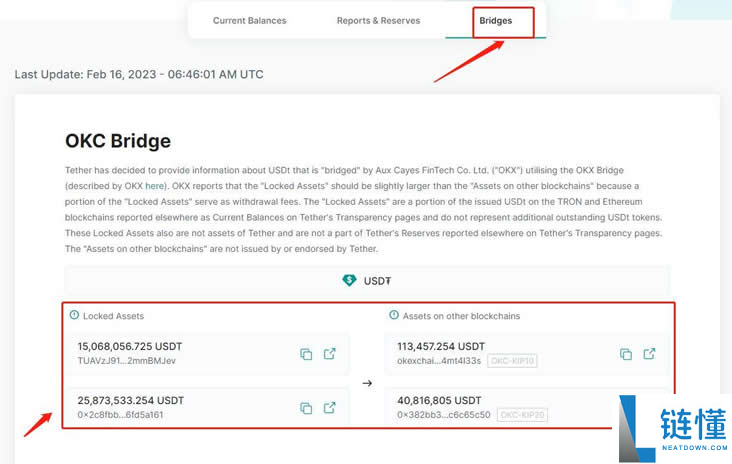Image resolution: width=732 pixels, height=464 pixels.
Task: Copy the 0x2c8fbb...6fd5a161 address
Action: tap(306, 408)
